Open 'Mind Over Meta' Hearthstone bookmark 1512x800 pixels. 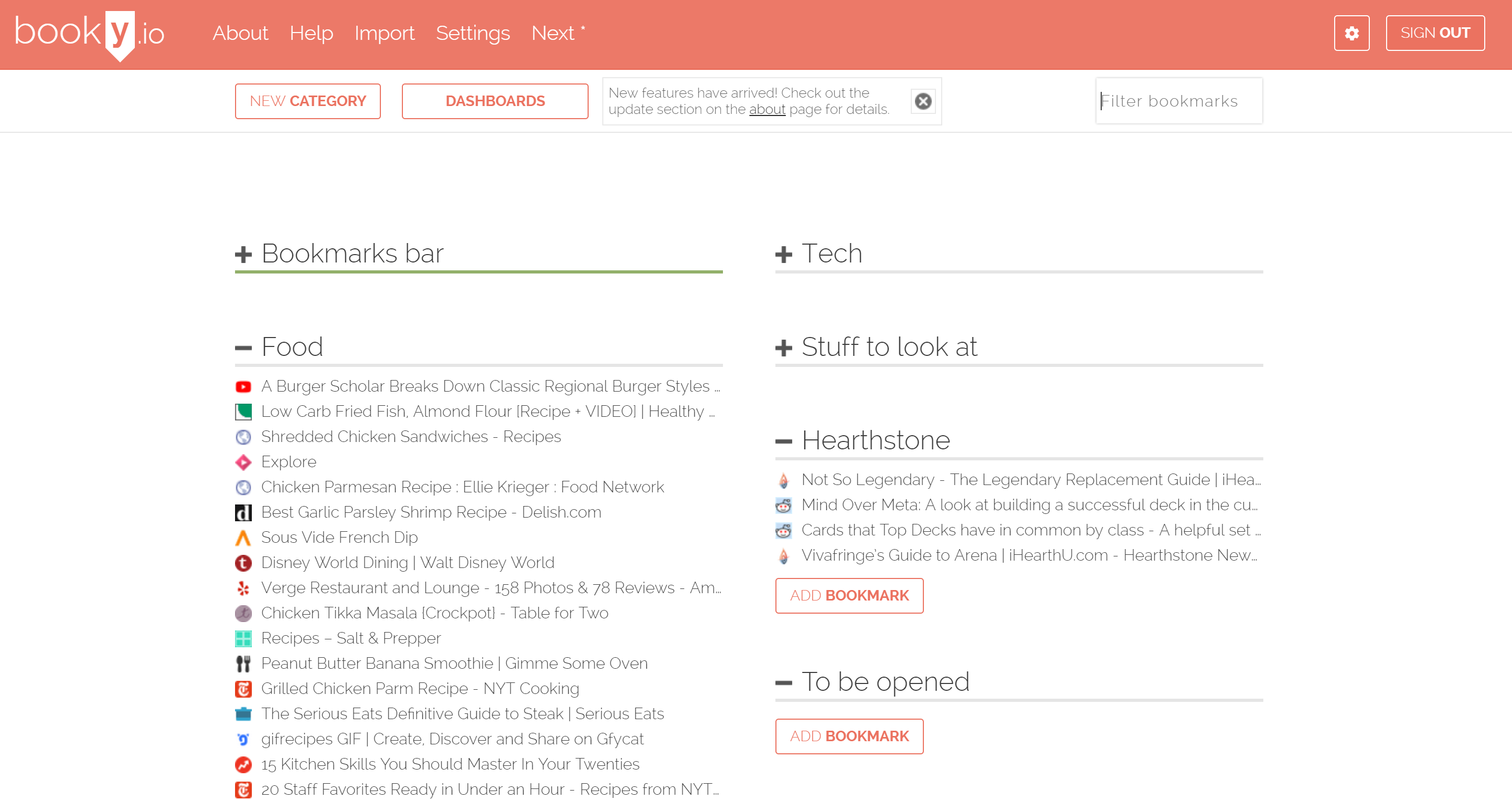(1029, 506)
